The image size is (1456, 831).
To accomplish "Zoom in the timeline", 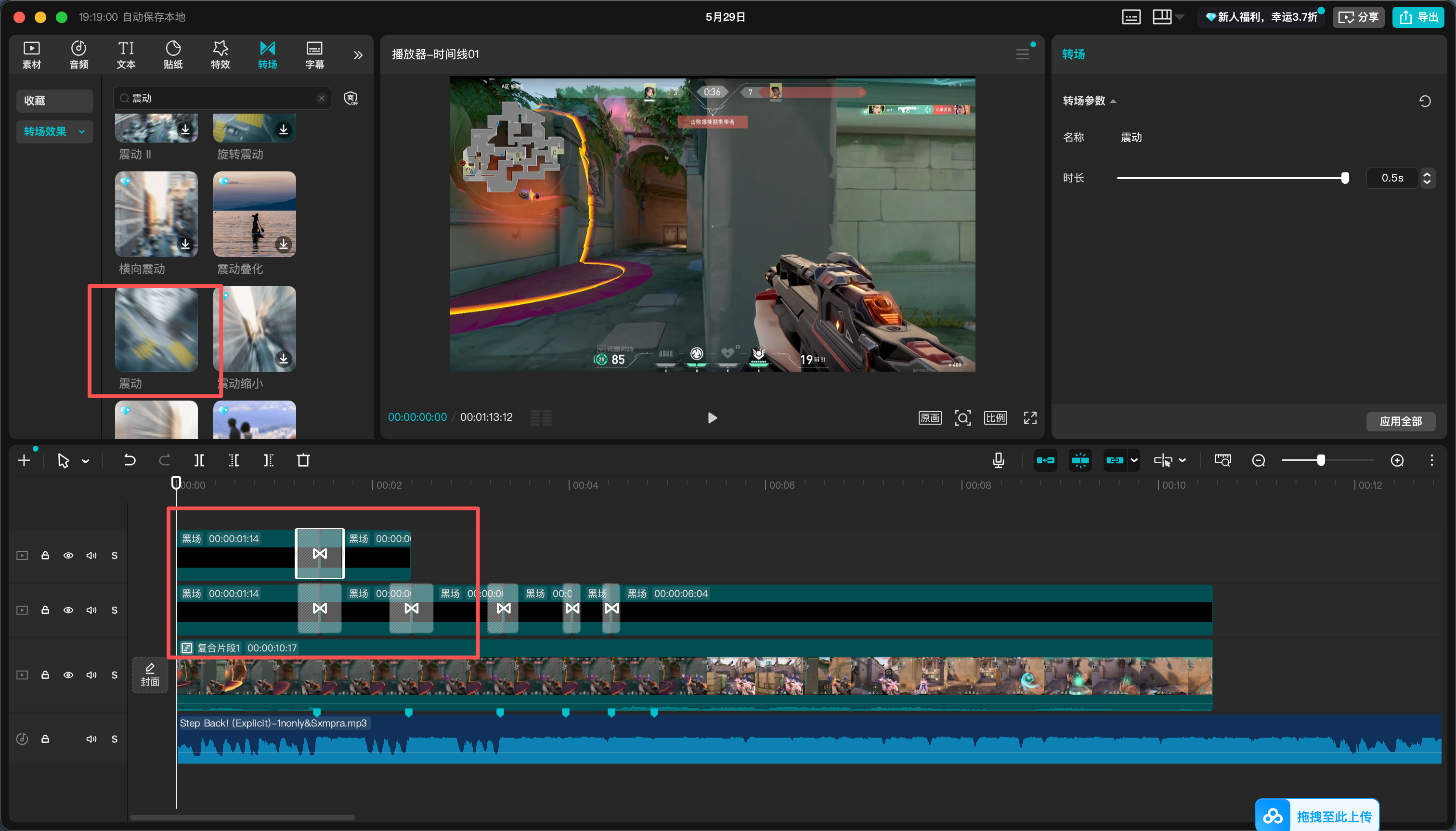I will tap(1397, 460).
